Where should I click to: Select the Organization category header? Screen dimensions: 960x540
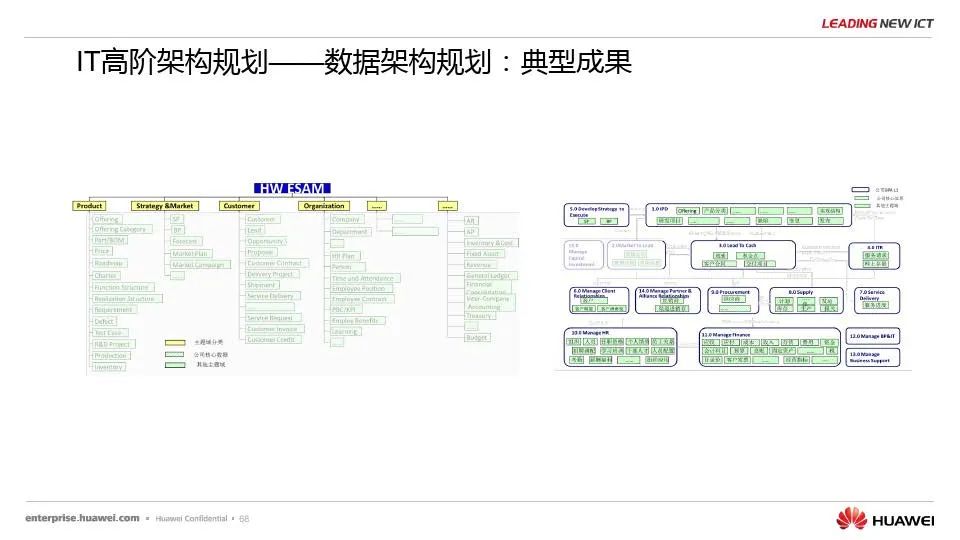coord(323,206)
